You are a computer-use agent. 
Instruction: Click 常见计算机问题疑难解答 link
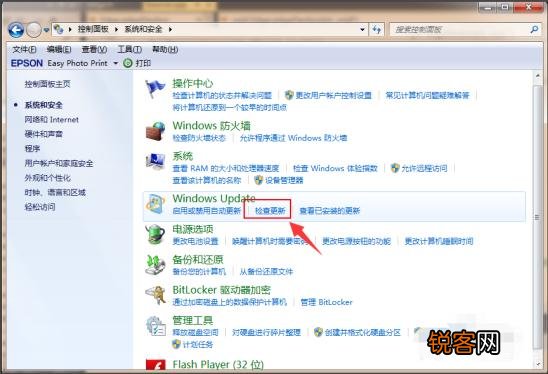pos(427,95)
